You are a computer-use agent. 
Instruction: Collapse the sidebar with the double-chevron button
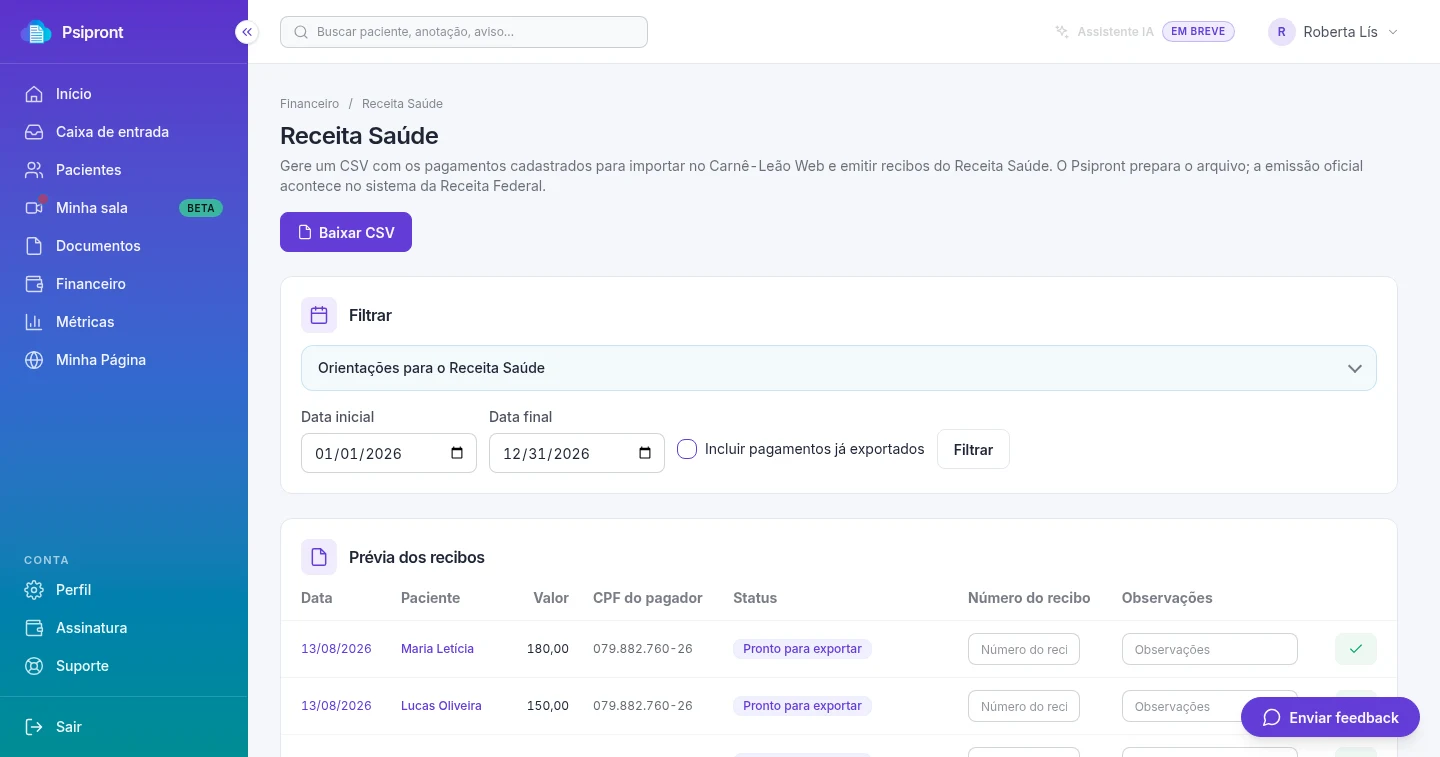[247, 32]
